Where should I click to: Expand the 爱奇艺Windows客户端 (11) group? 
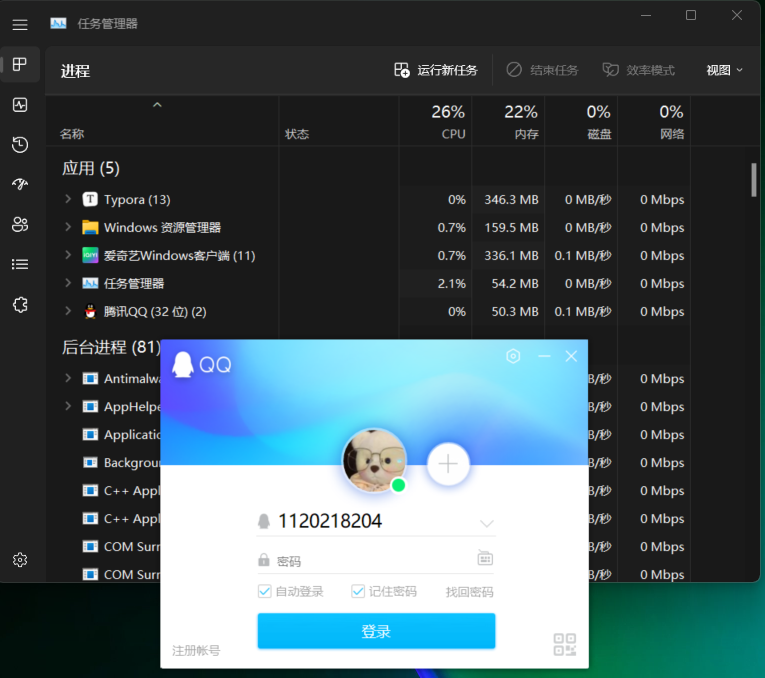(x=68, y=255)
